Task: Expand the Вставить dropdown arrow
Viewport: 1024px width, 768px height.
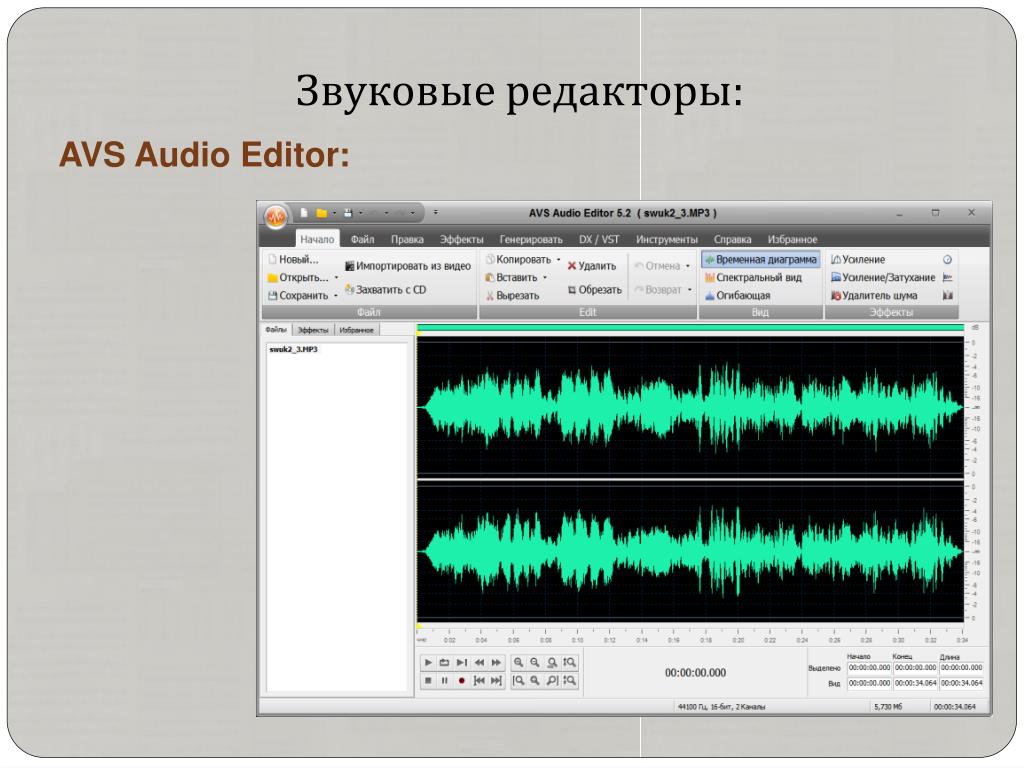Action: click(x=545, y=278)
